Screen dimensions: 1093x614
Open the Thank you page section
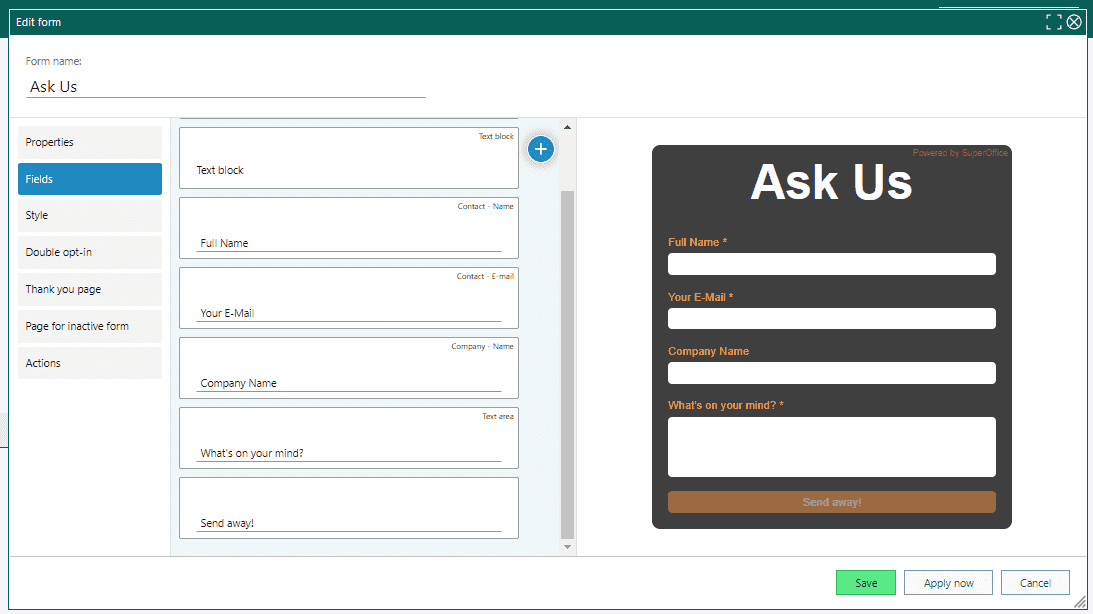coord(90,289)
